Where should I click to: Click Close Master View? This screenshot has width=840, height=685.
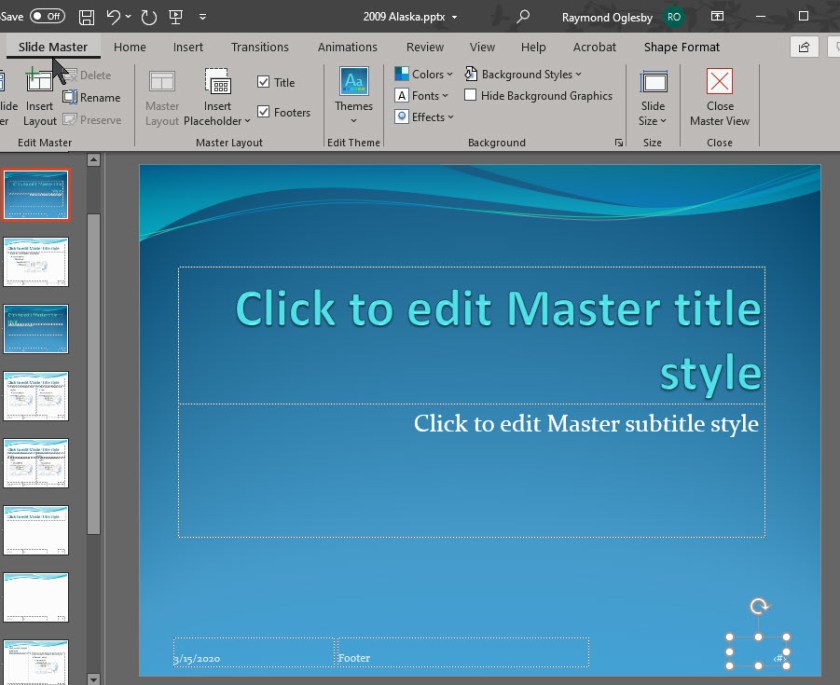[719, 95]
